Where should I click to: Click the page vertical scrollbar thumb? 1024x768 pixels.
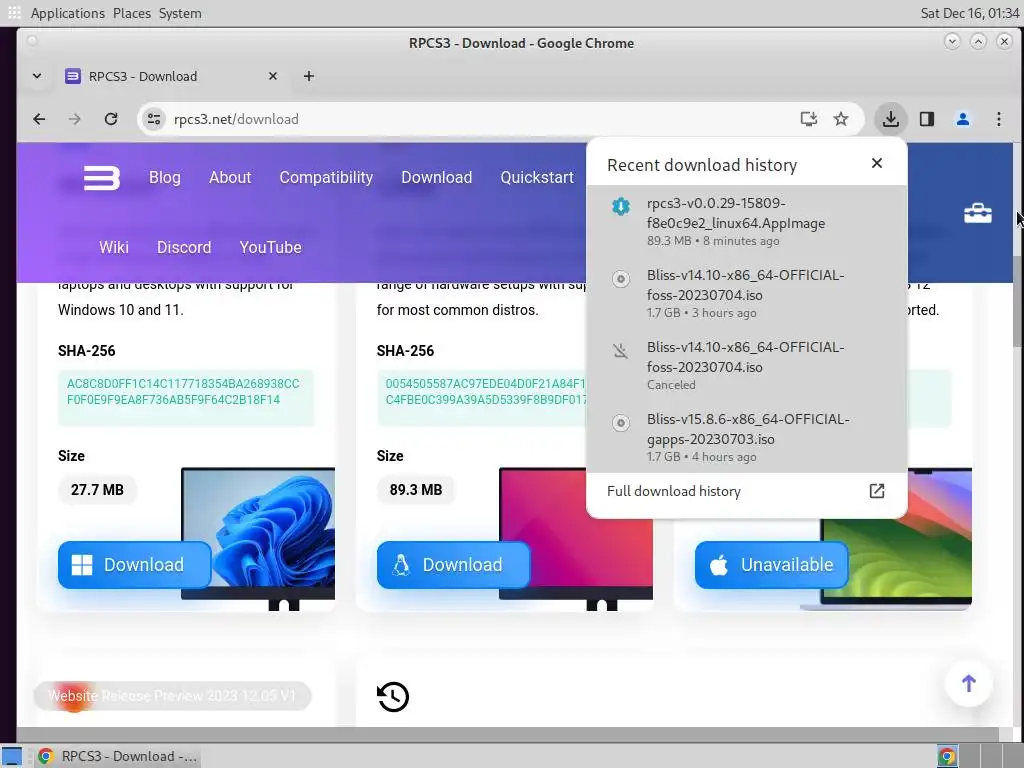pyautogui.click(x=1018, y=302)
